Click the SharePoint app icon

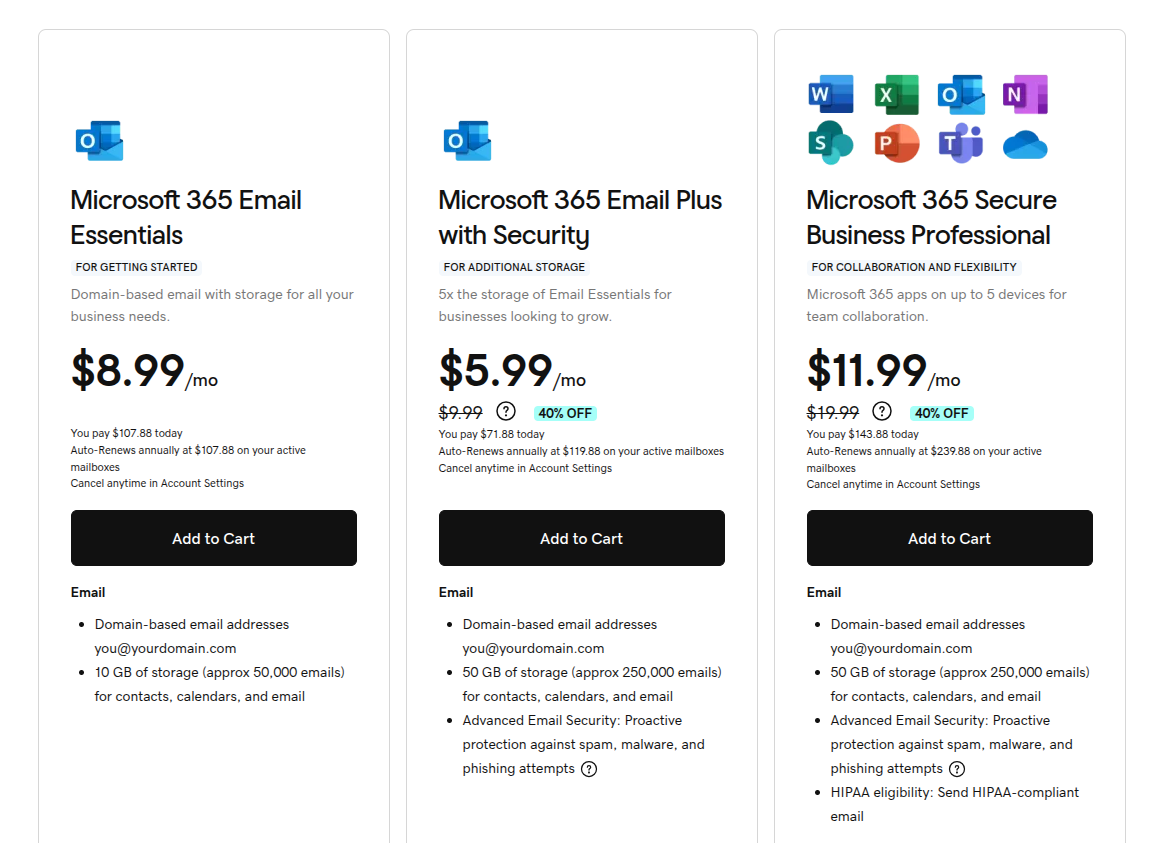[x=831, y=144]
